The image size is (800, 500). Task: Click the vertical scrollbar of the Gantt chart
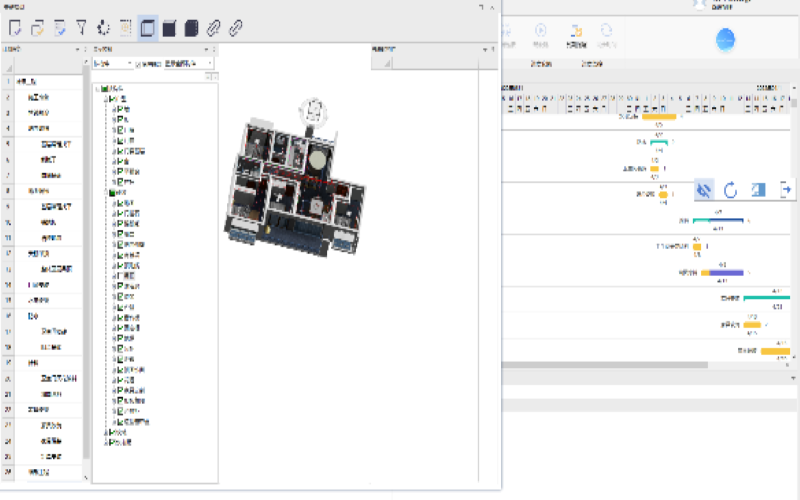794,102
